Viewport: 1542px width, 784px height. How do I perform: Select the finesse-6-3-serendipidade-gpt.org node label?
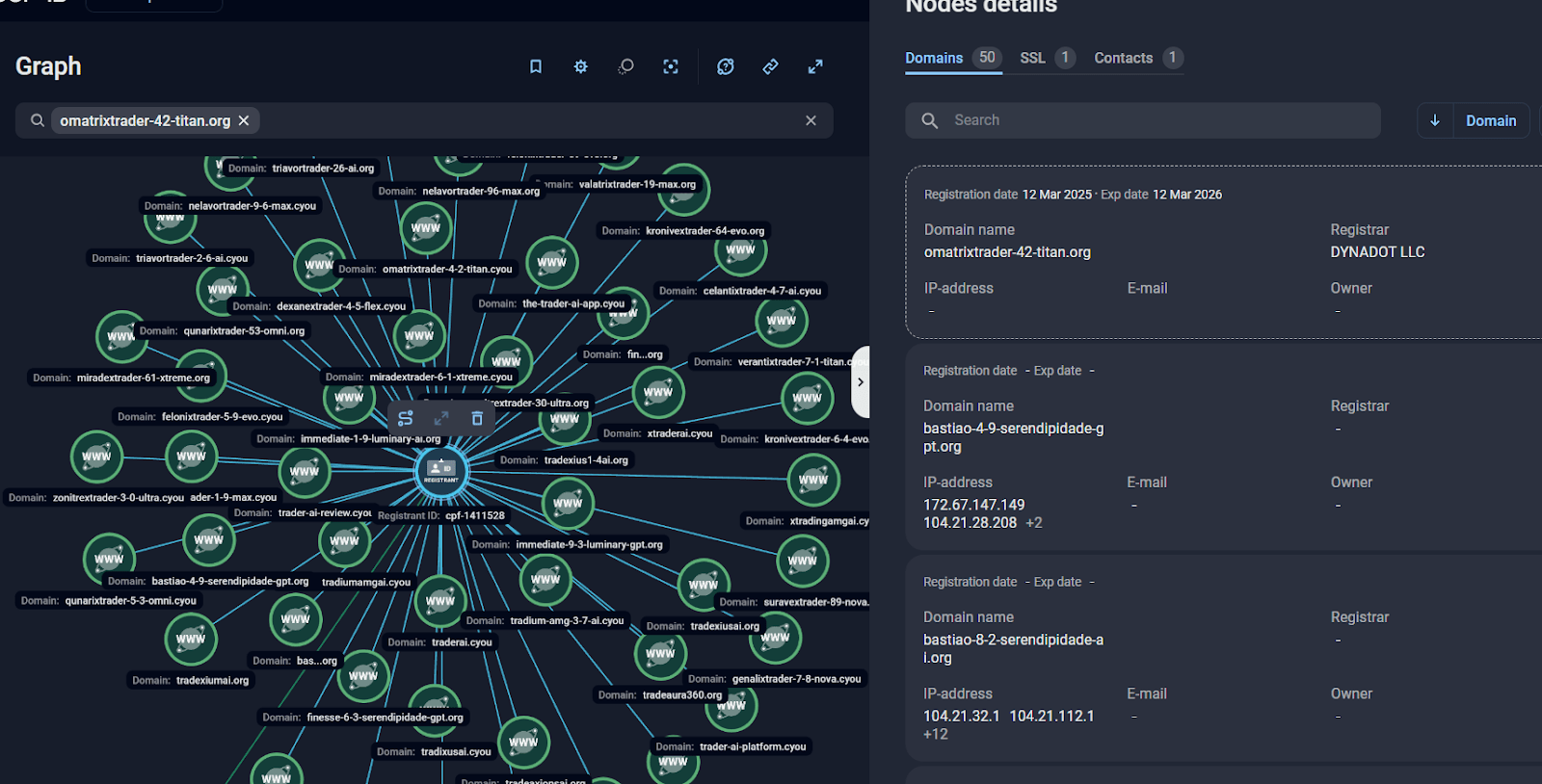point(363,718)
